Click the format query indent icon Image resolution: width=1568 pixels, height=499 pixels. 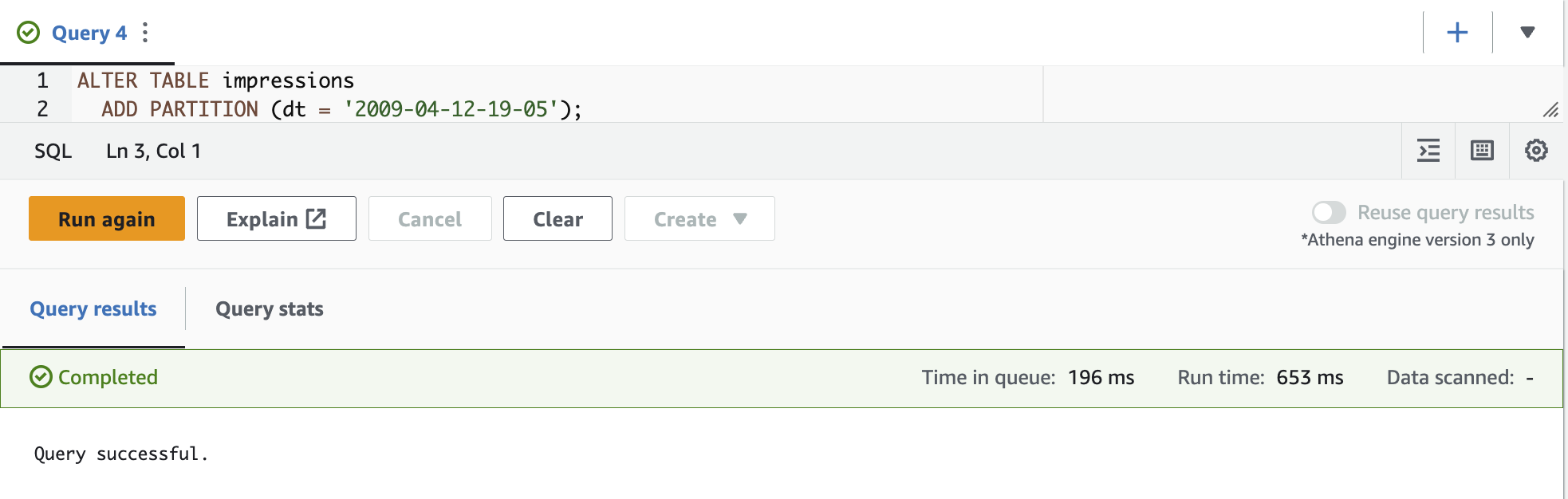point(1428,151)
